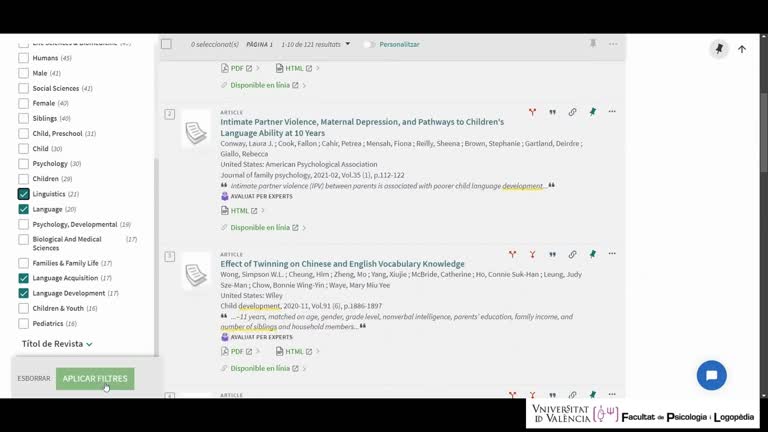Unpin the Effect of Twinning article
The height and width of the screenshot is (432, 768).
click(593, 254)
